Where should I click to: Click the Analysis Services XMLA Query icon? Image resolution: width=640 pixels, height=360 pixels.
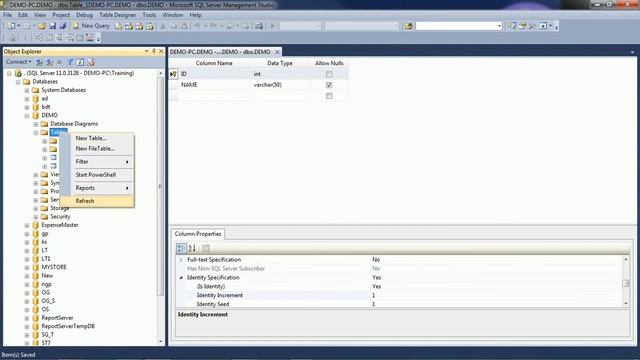(x=150, y=26)
